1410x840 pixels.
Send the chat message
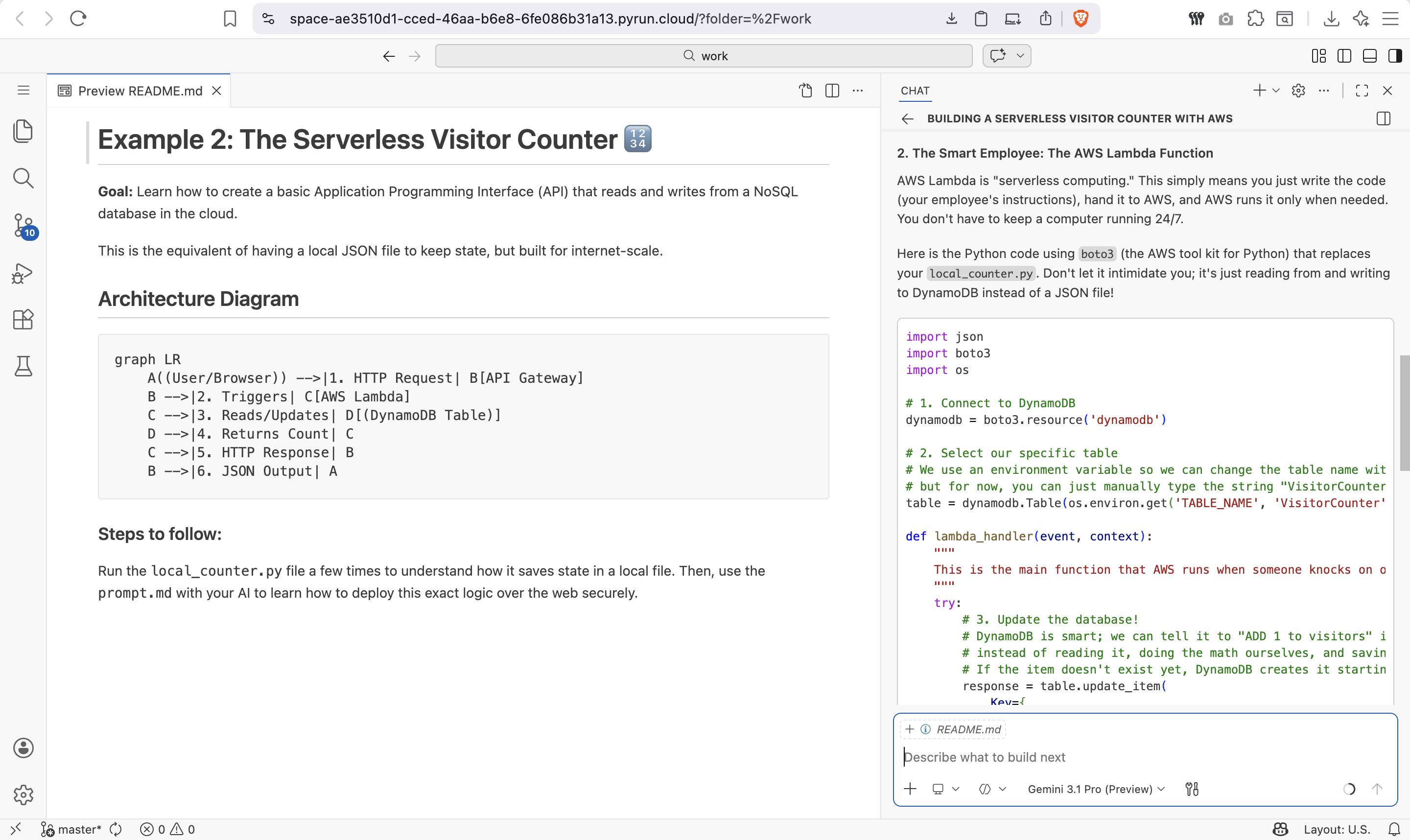click(x=1377, y=789)
